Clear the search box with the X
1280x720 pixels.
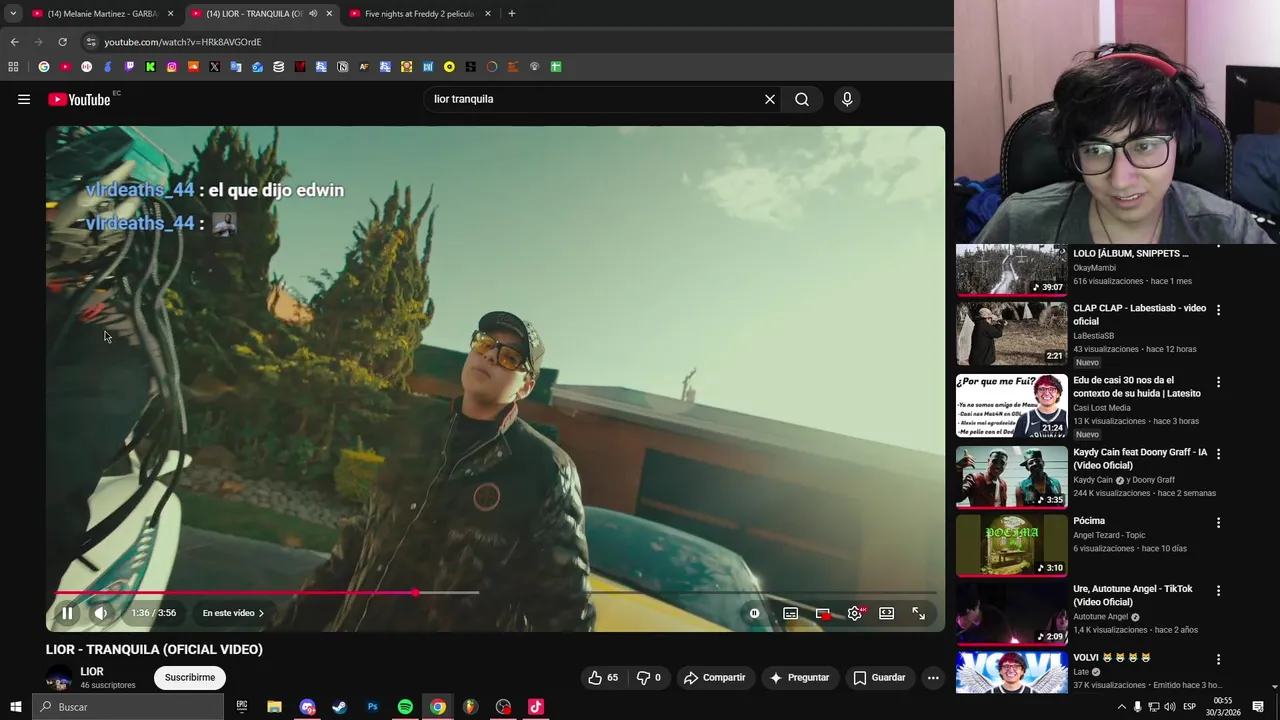point(770,99)
